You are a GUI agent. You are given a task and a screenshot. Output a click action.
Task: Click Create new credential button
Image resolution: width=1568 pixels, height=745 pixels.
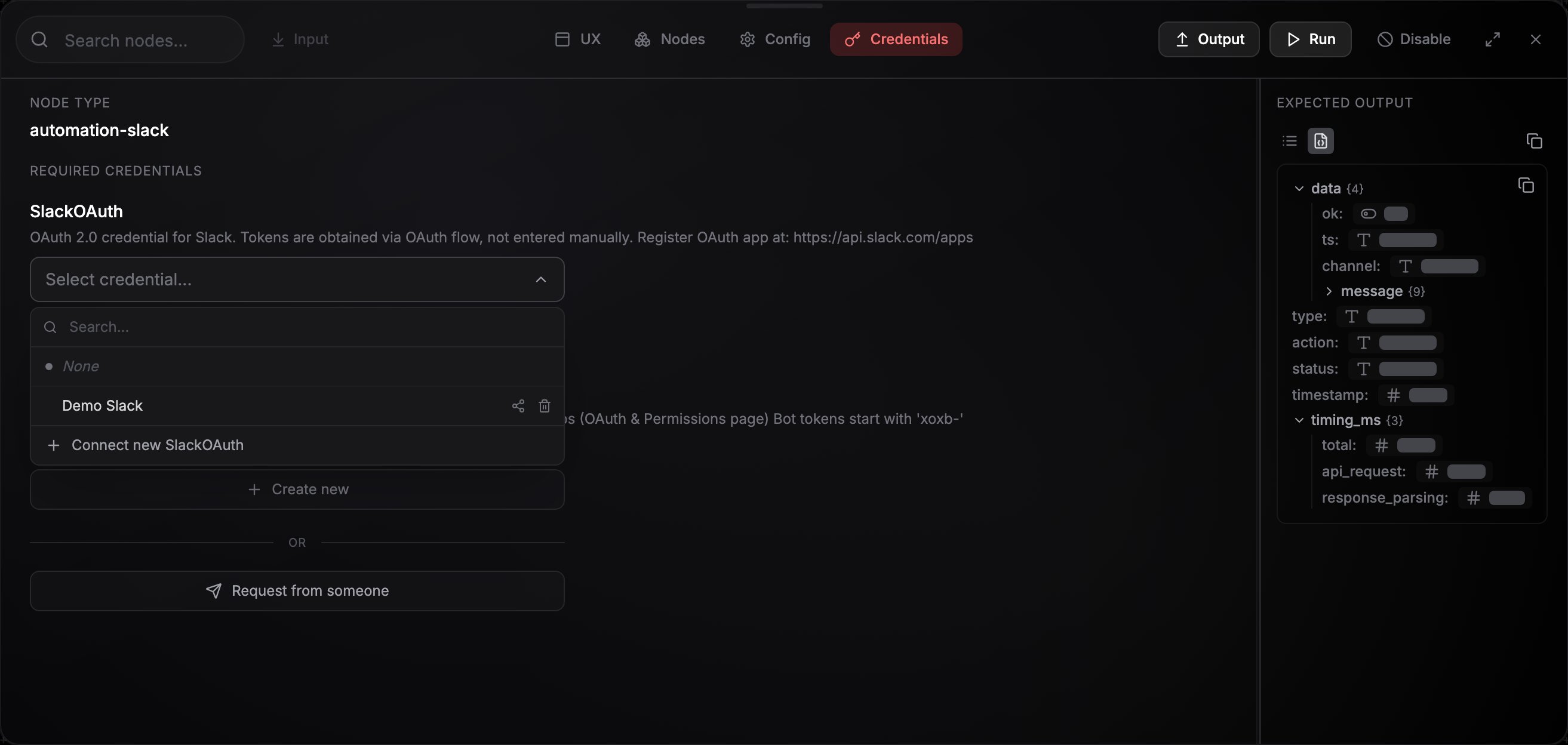[297, 490]
